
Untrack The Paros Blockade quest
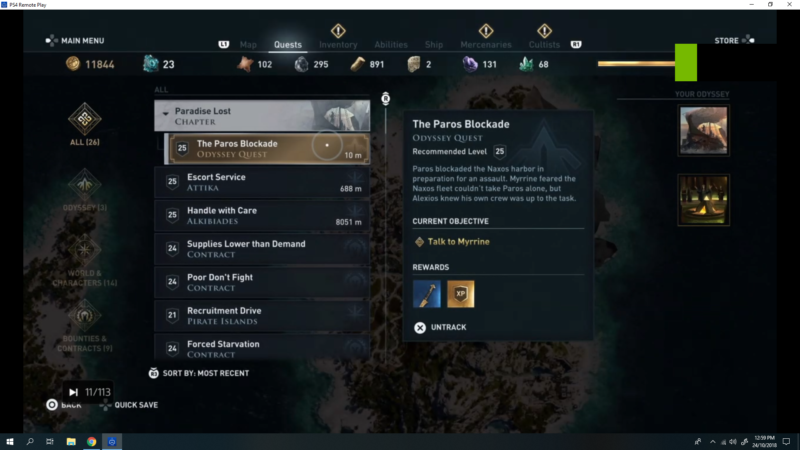pos(440,328)
